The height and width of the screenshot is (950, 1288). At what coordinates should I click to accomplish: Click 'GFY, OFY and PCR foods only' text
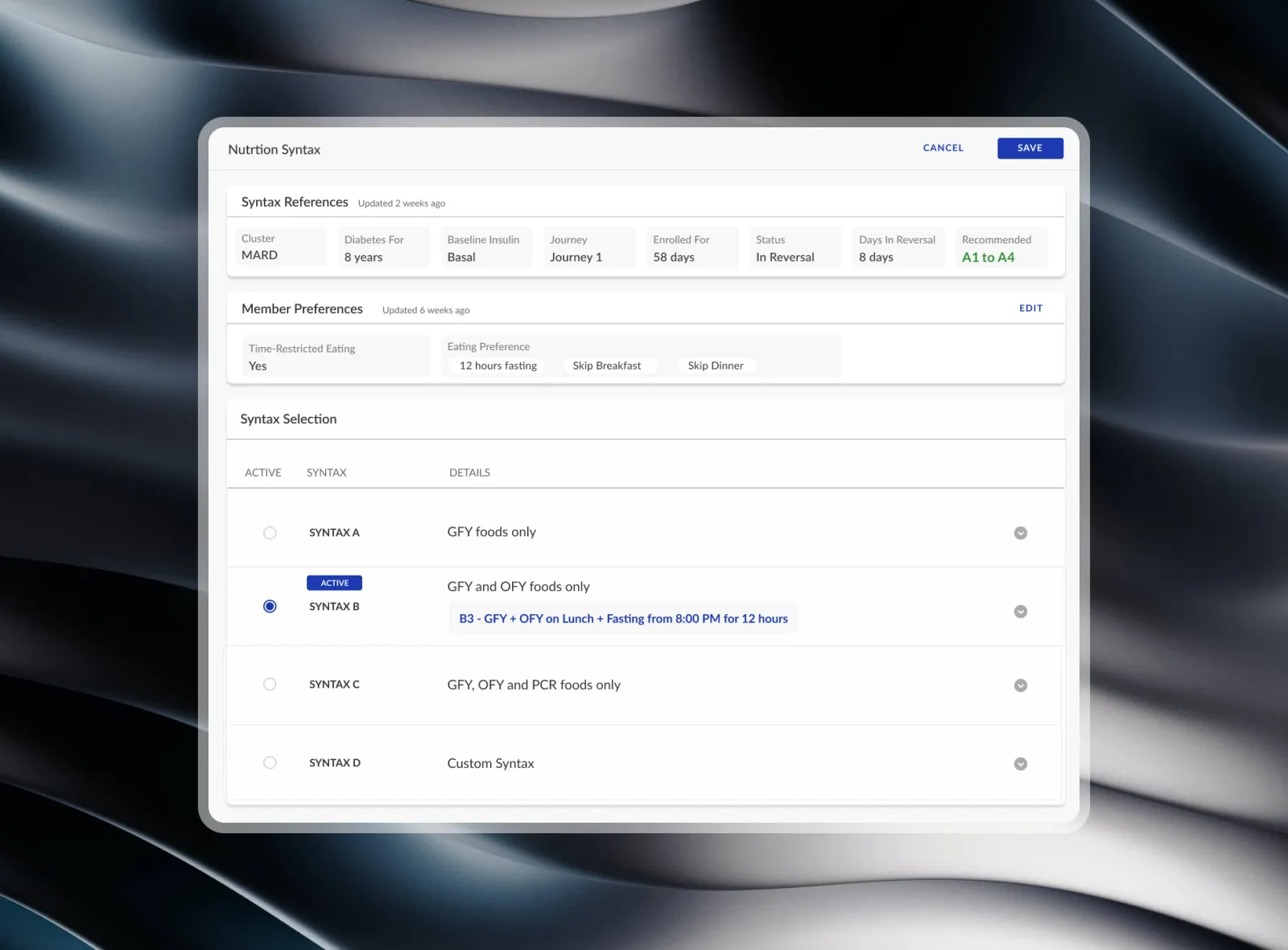click(x=534, y=685)
